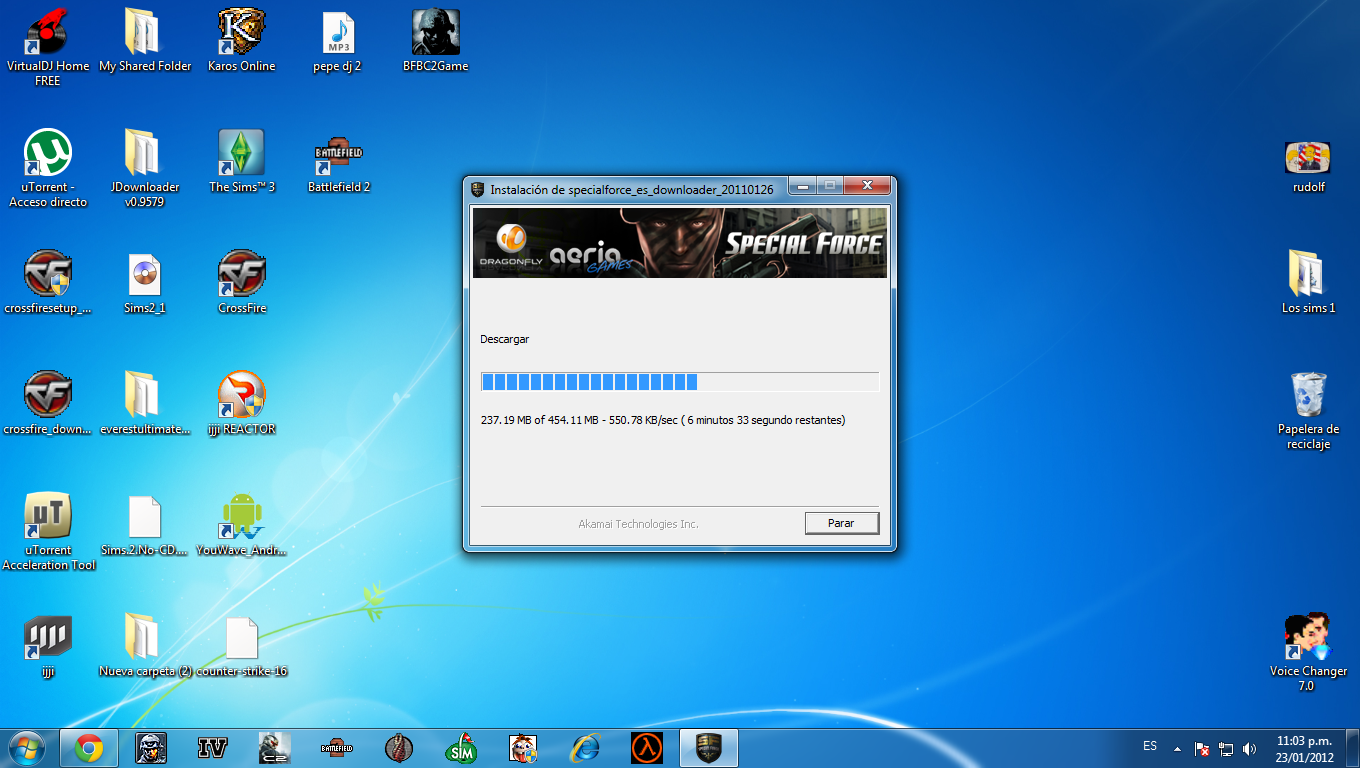The width and height of the screenshot is (1360, 768).
Task: Open the network connection tray icon
Action: [x=1226, y=748]
